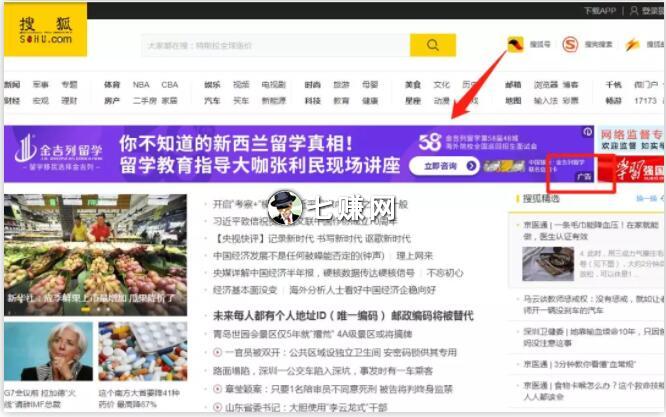666x417 pixels.
Task: Open headline 中国经济发展不是任何鼓噪能否定的
Action: pyautogui.click(x=299, y=256)
